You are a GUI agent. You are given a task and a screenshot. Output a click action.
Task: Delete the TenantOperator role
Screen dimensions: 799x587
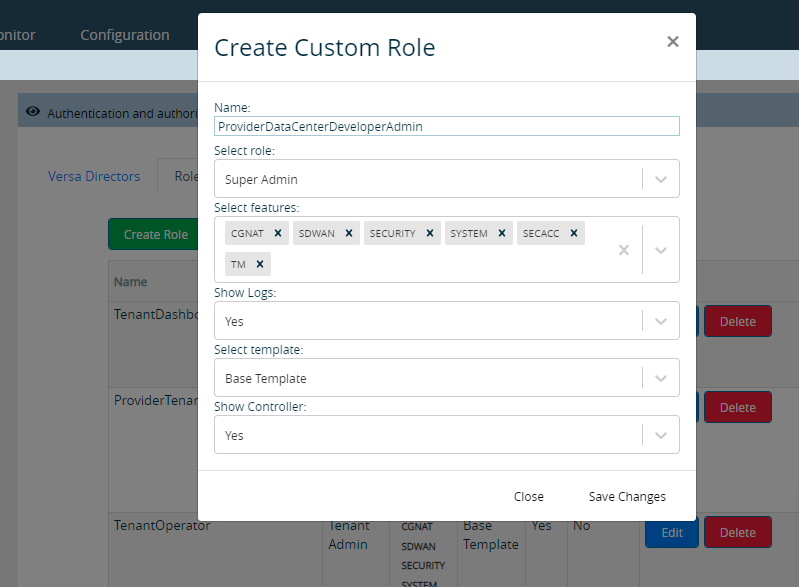point(737,532)
